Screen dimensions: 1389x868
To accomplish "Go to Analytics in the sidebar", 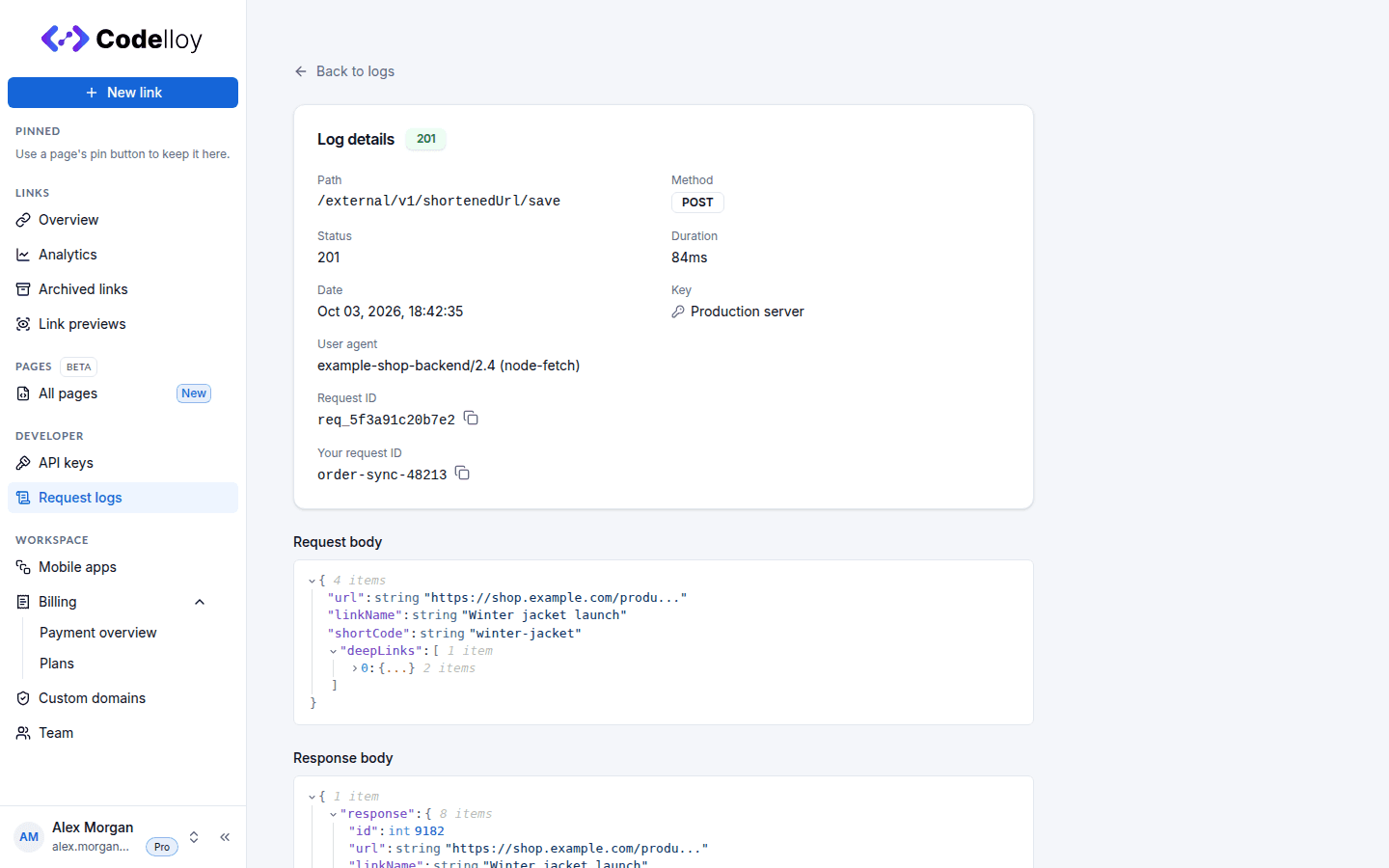I will click(123, 255).
